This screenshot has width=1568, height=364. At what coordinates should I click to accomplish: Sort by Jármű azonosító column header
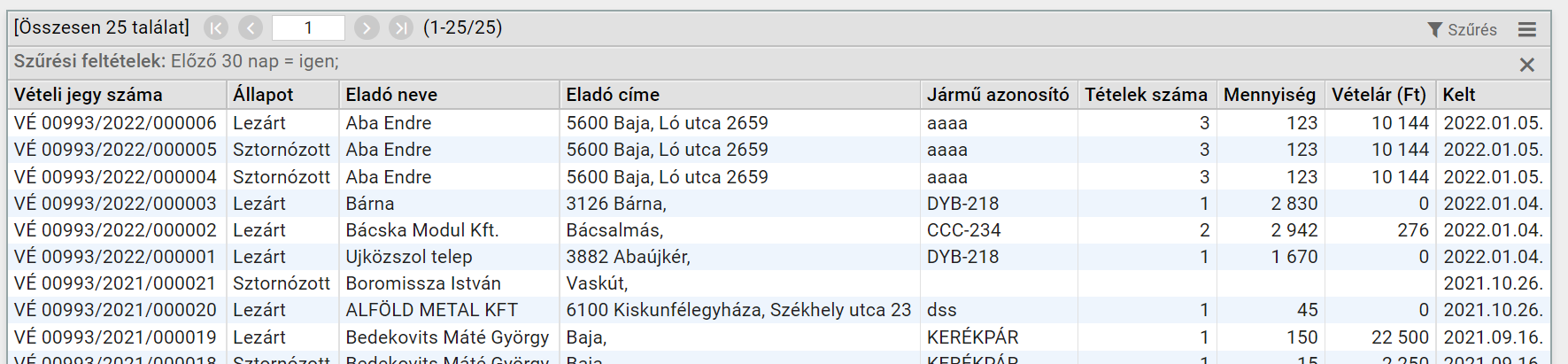[999, 95]
